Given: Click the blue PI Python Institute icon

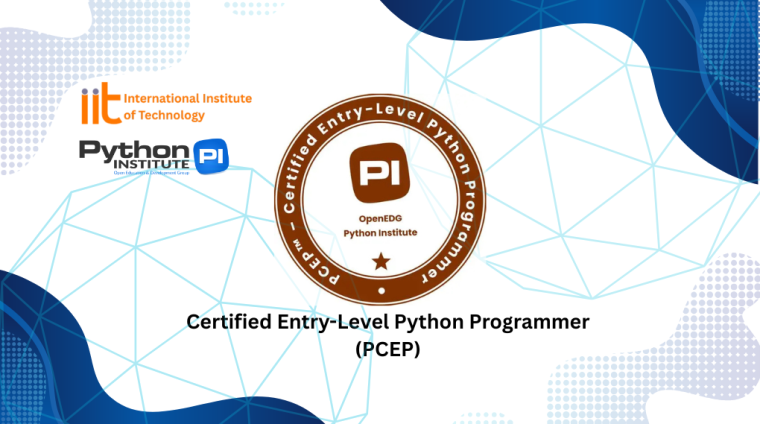Looking at the screenshot, I should tap(211, 157).
